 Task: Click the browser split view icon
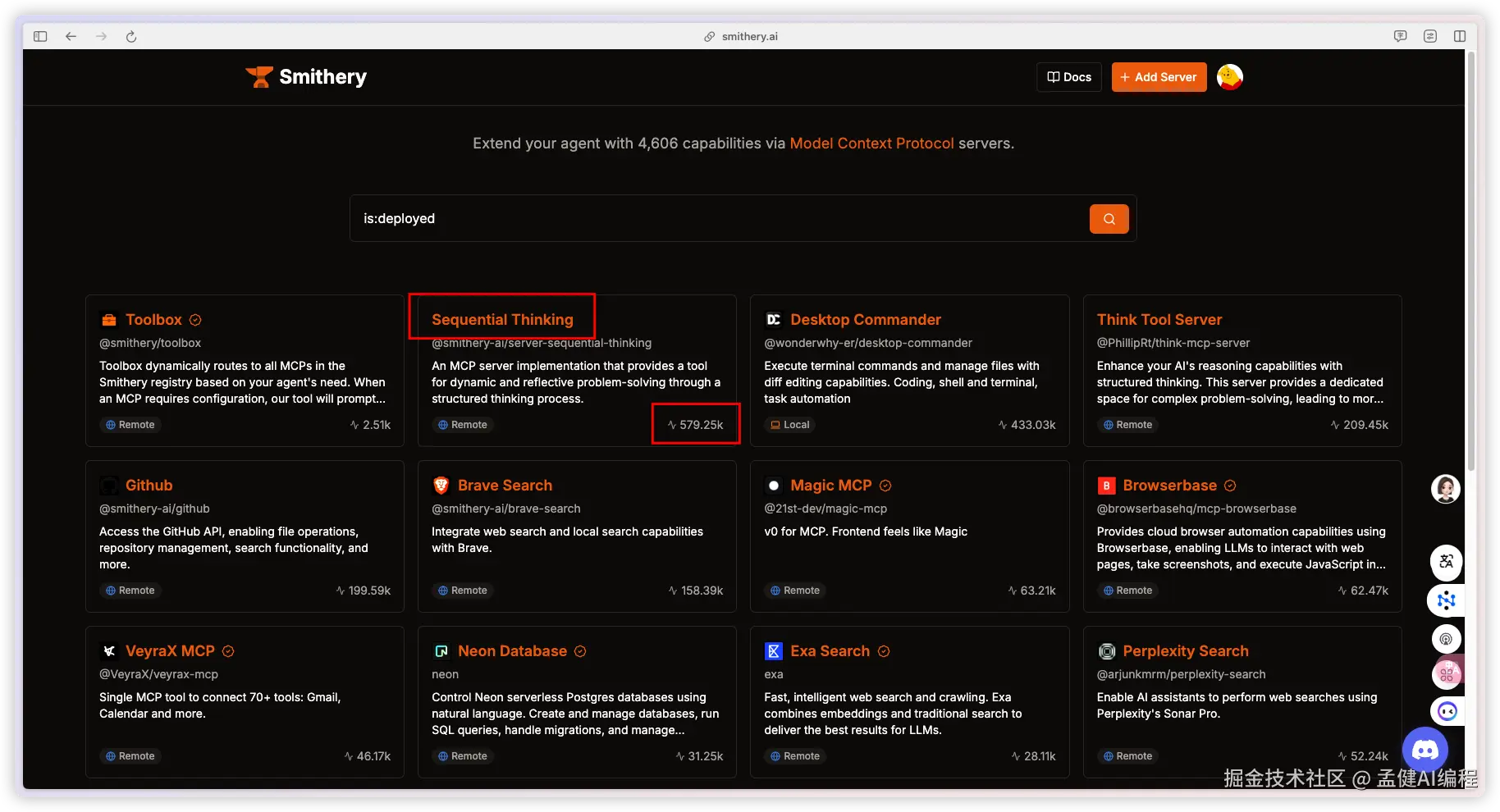click(x=1460, y=36)
